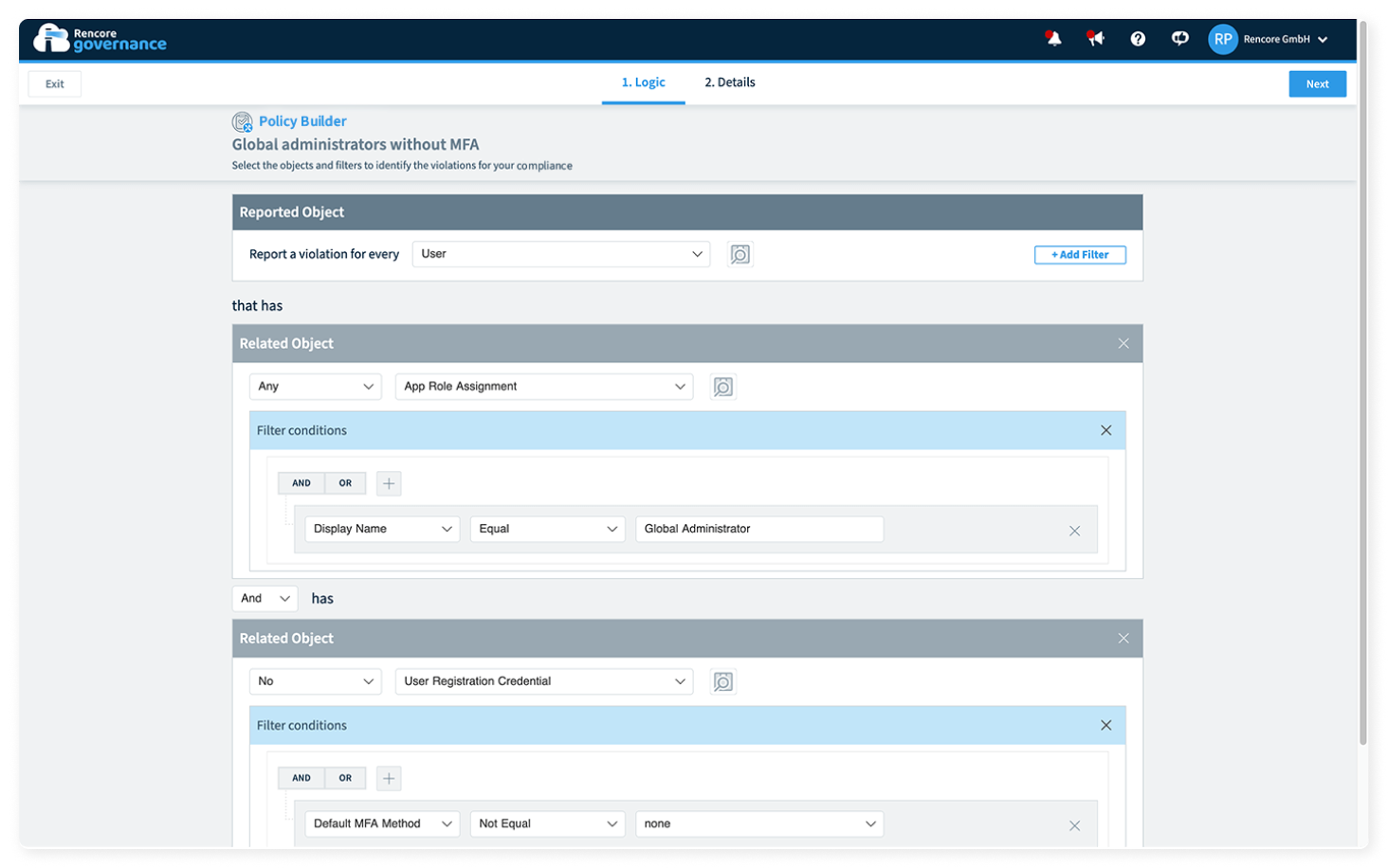Open the No quantifier dropdown
This screenshot has height=868, width=1388.
click(316, 681)
